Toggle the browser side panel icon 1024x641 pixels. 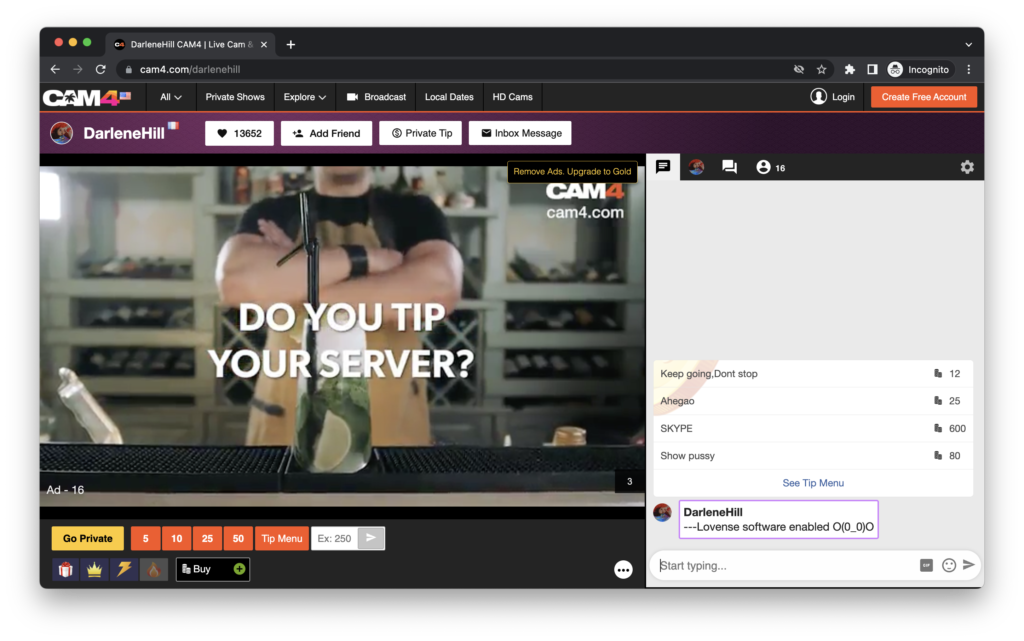coord(872,69)
